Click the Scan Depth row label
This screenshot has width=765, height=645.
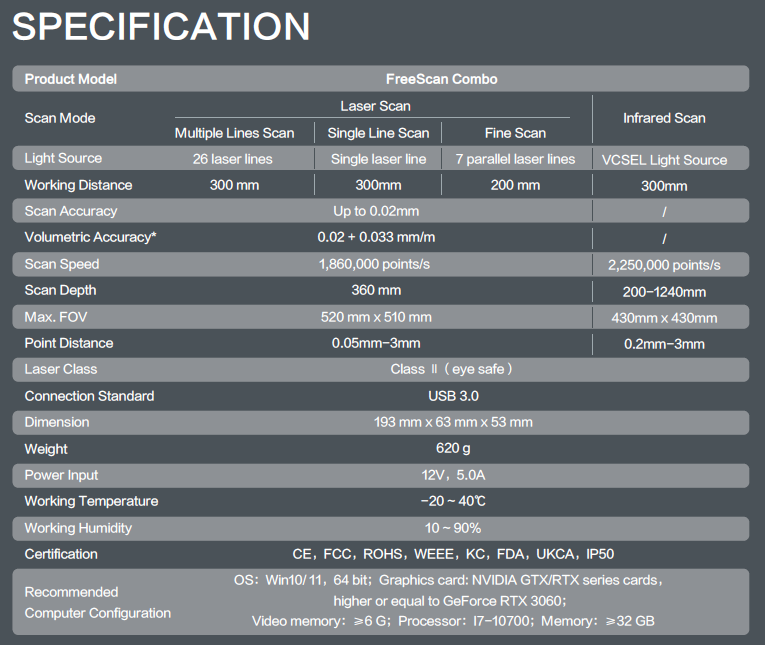click(60, 290)
